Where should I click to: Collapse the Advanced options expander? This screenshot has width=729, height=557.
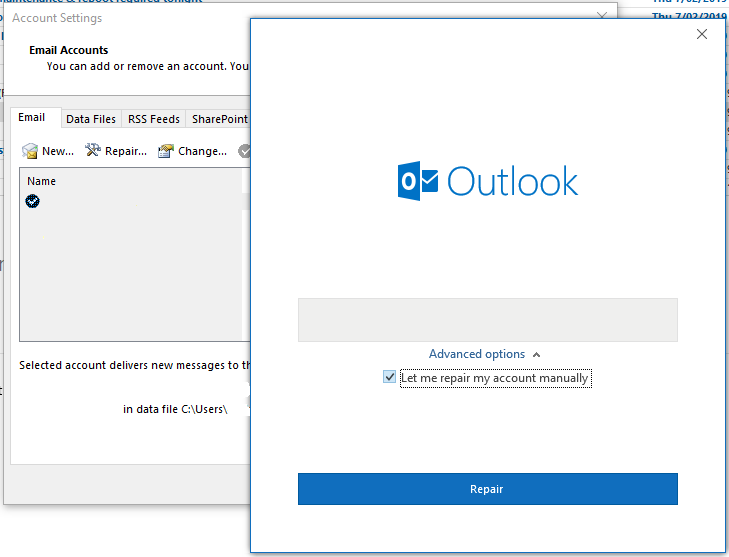(x=484, y=354)
